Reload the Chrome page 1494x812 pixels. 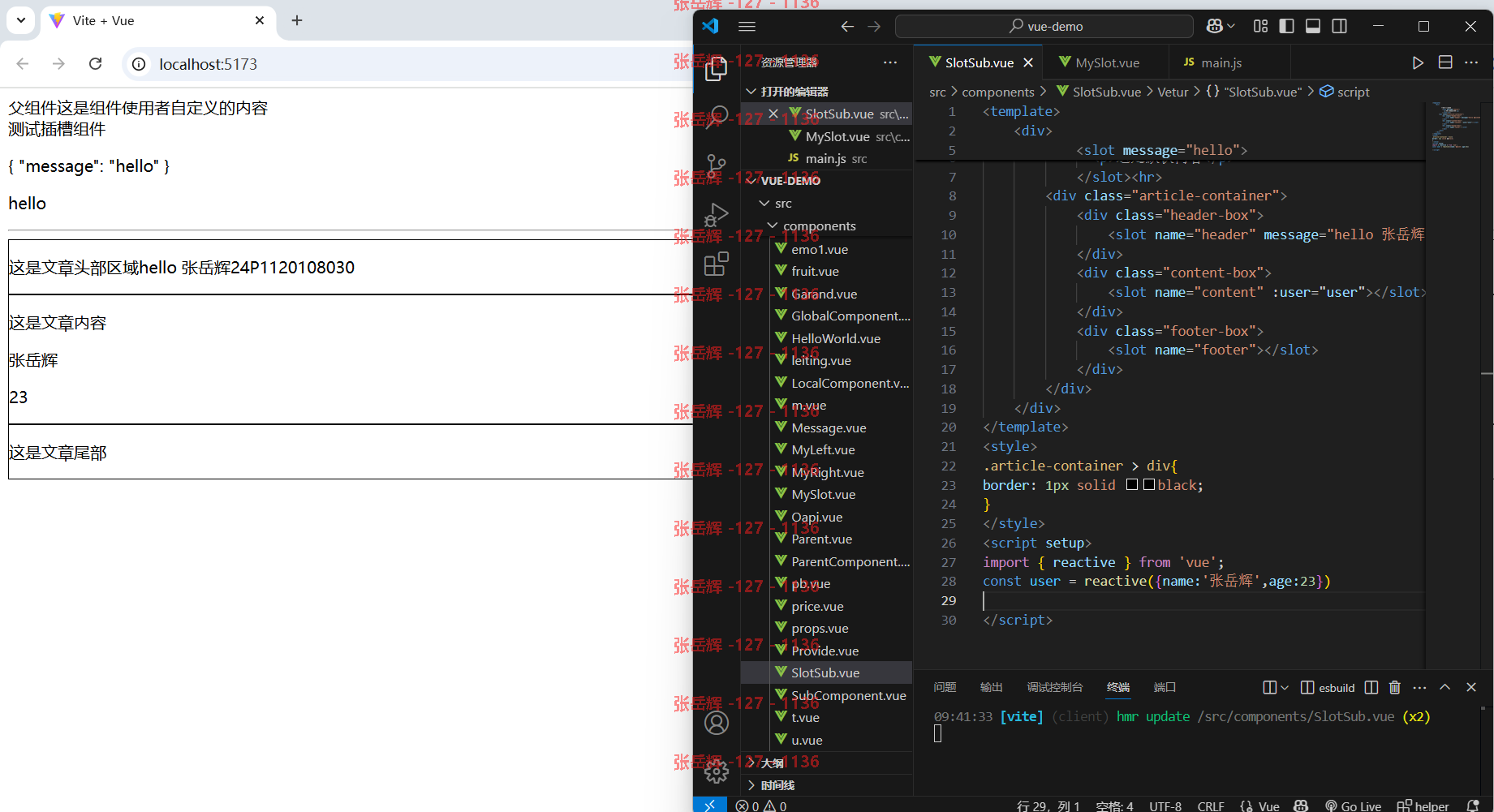tap(96, 63)
